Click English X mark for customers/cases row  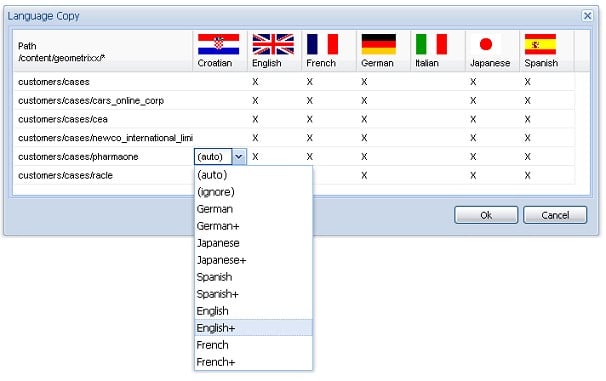pos(255,82)
